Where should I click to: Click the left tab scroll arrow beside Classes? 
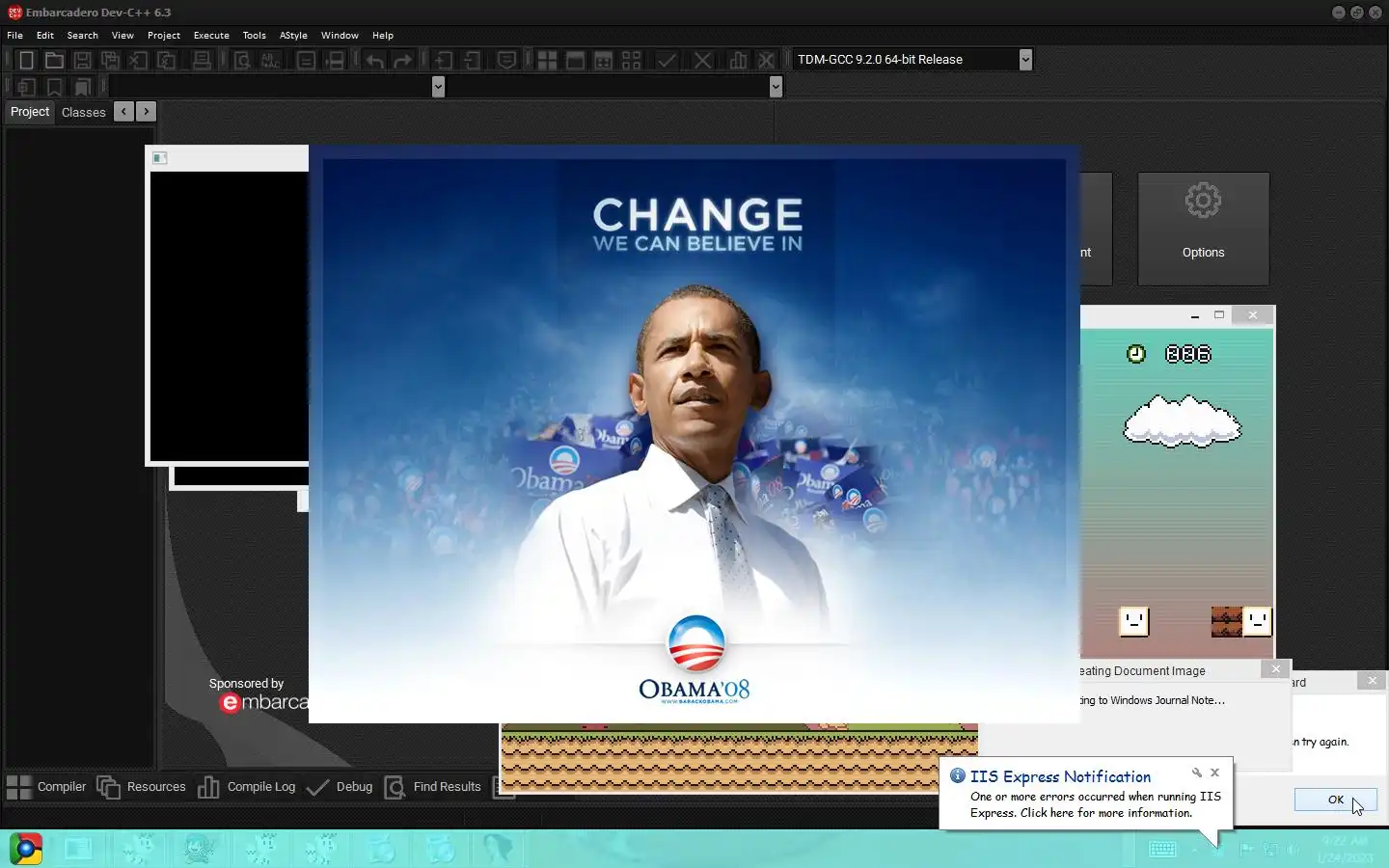tap(124, 112)
